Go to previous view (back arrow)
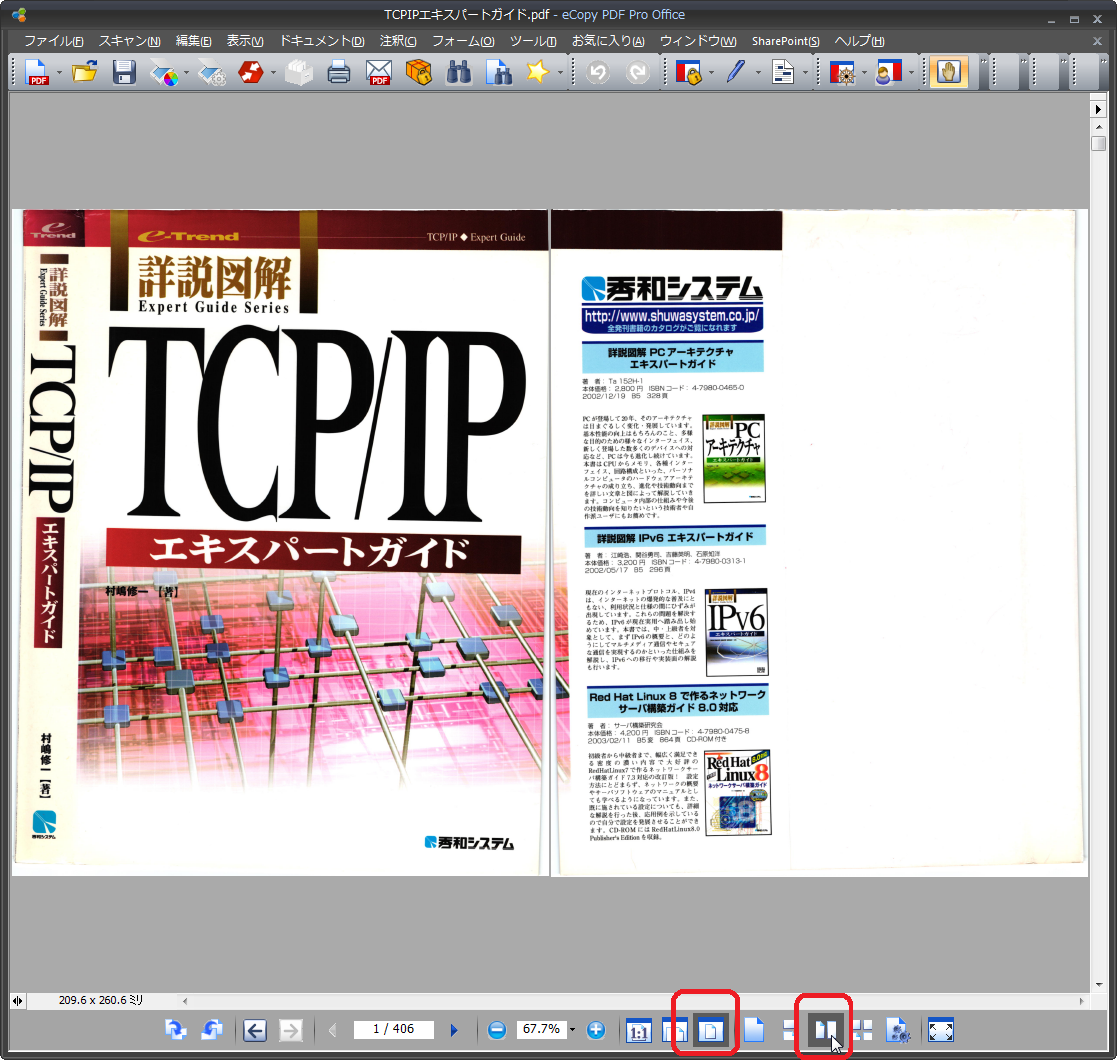 tap(254, 1030)
